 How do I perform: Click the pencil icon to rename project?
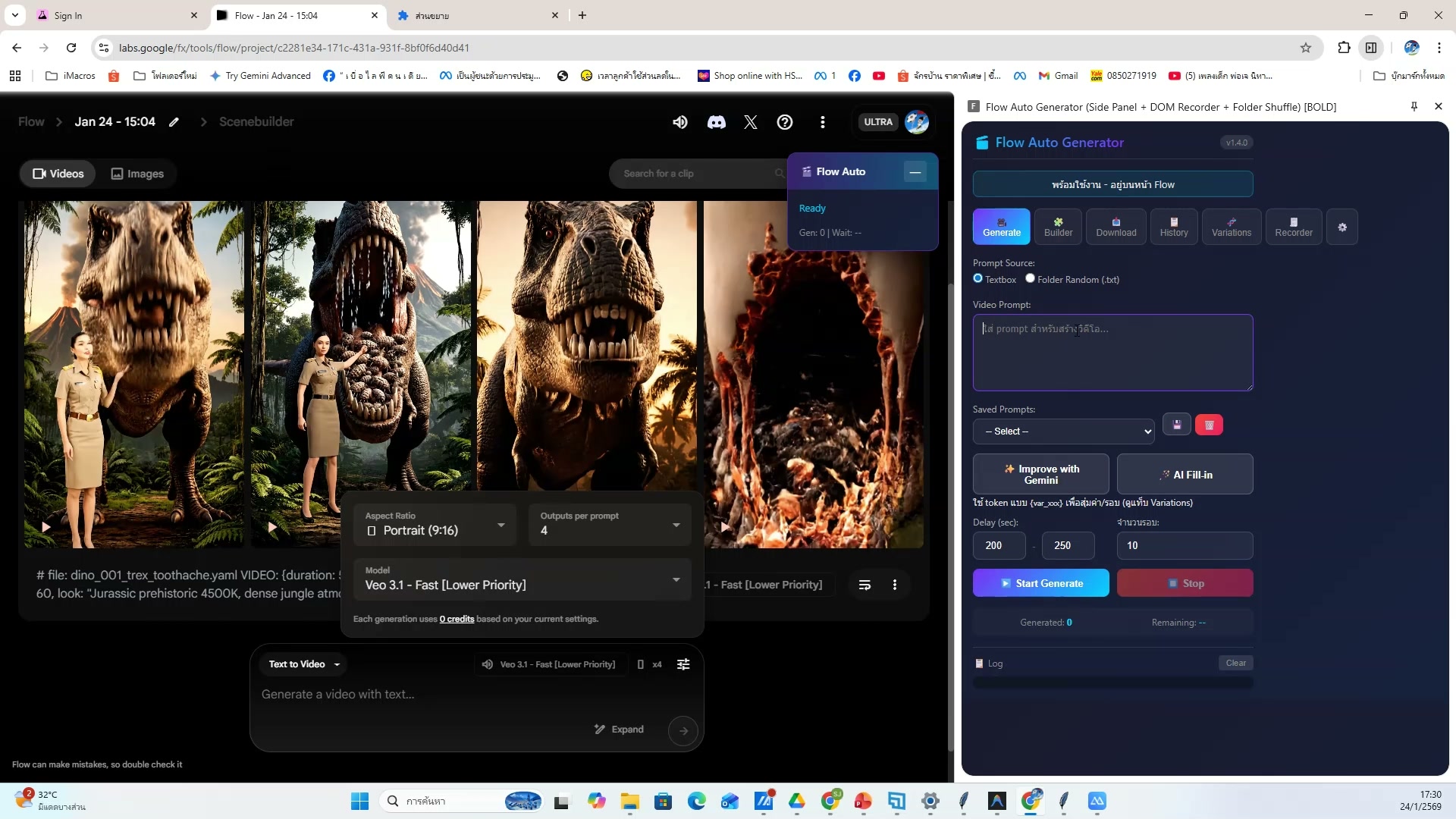point(174,122)
